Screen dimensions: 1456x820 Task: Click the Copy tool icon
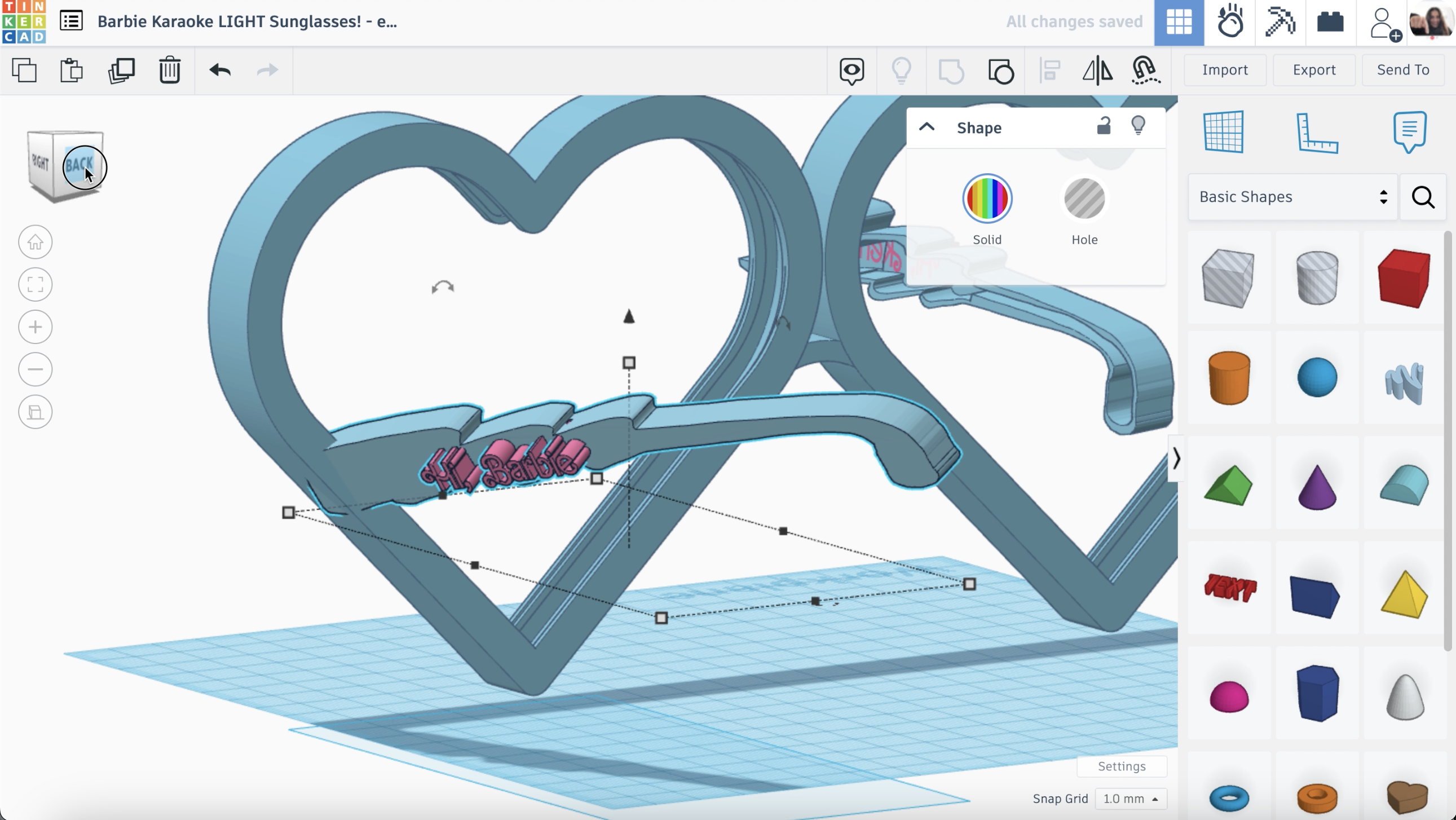pyautogui.click(x=24, y=70)
